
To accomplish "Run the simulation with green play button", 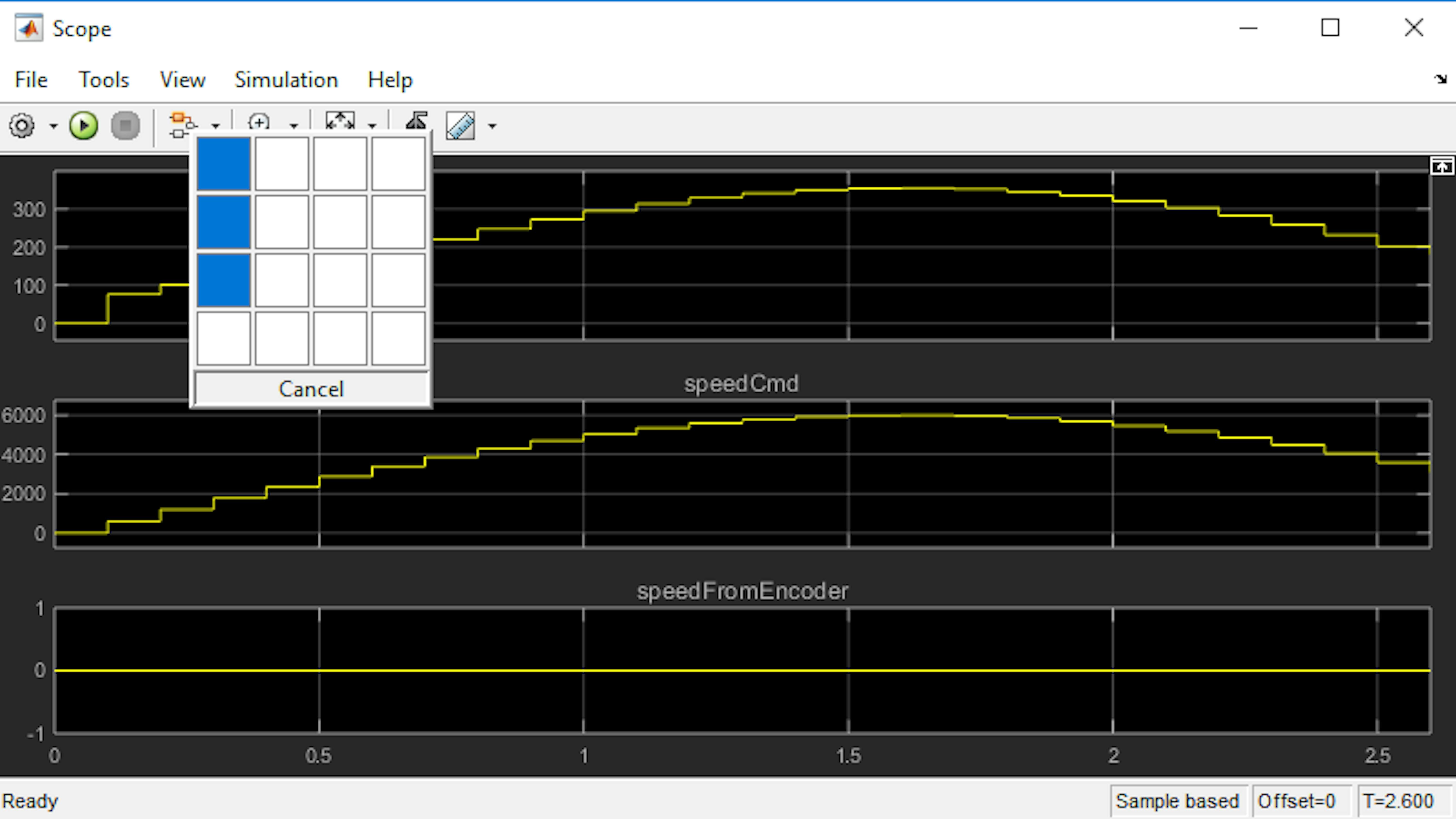I will point(84,125).
